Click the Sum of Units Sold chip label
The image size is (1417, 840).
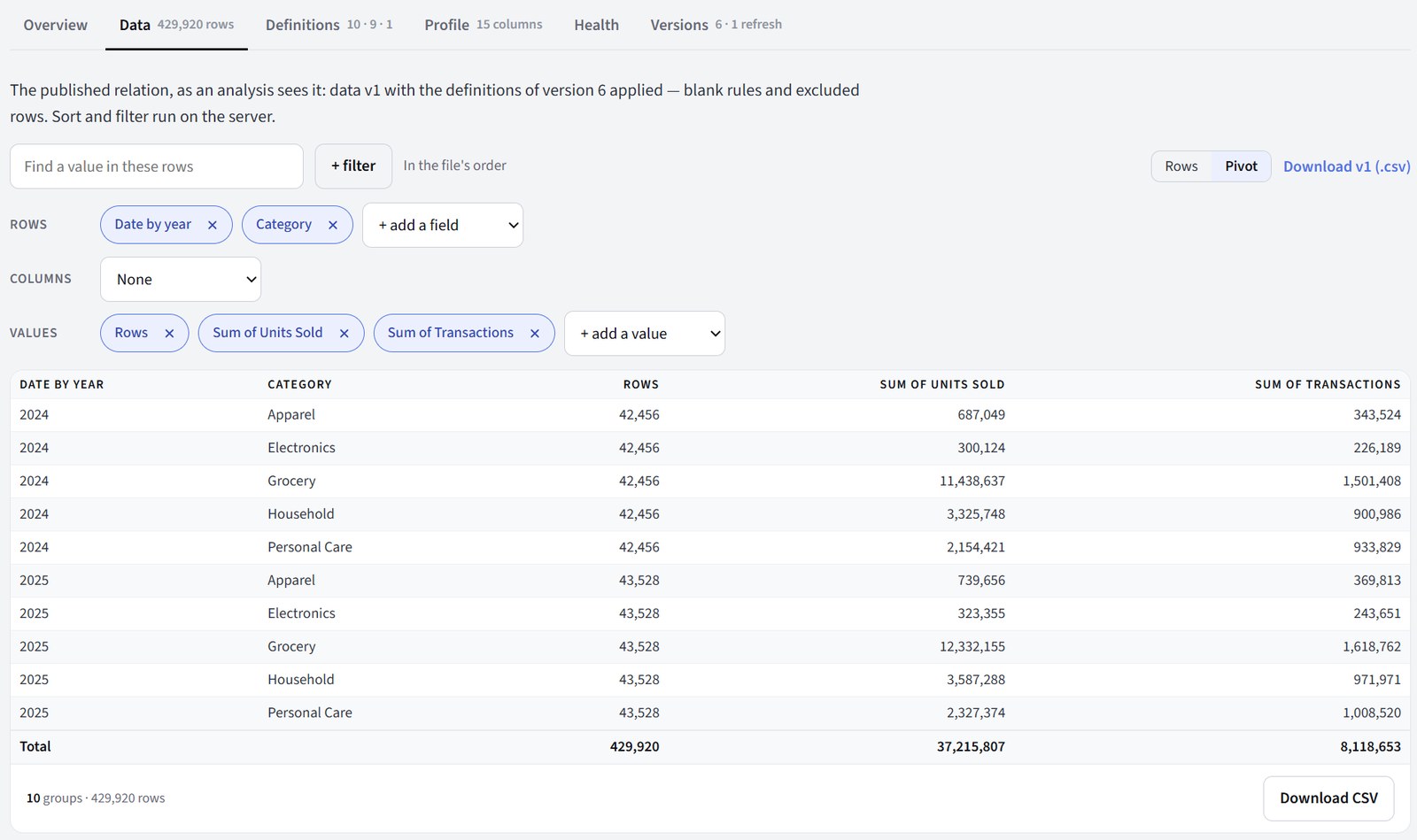[x=267, y=333]
